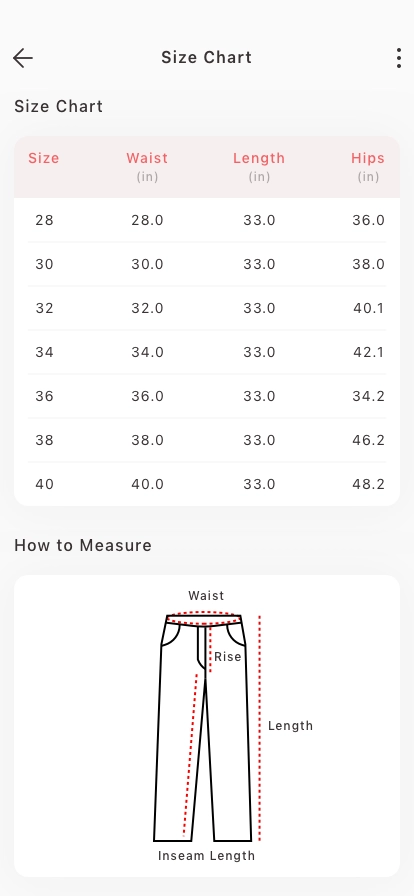Choose waist value 34.0

(148, 352)
